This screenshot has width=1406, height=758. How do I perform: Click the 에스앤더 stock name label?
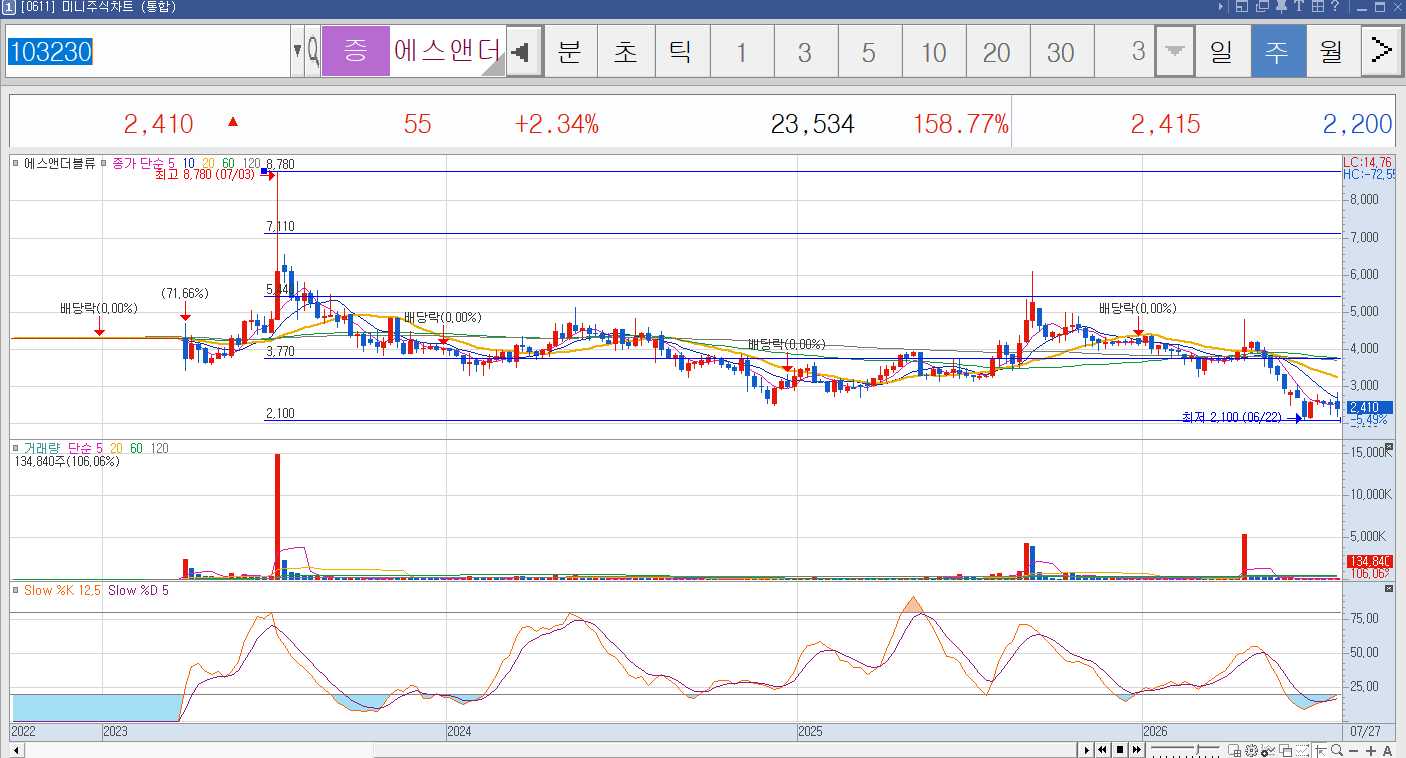(x=447, y=51)
